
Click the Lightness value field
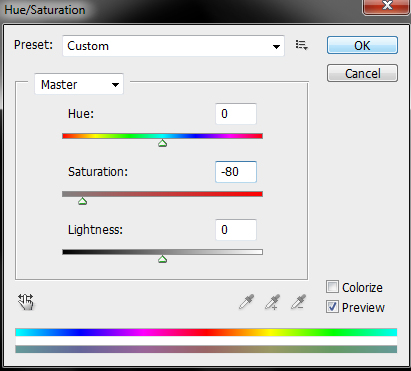coord(236,230)
